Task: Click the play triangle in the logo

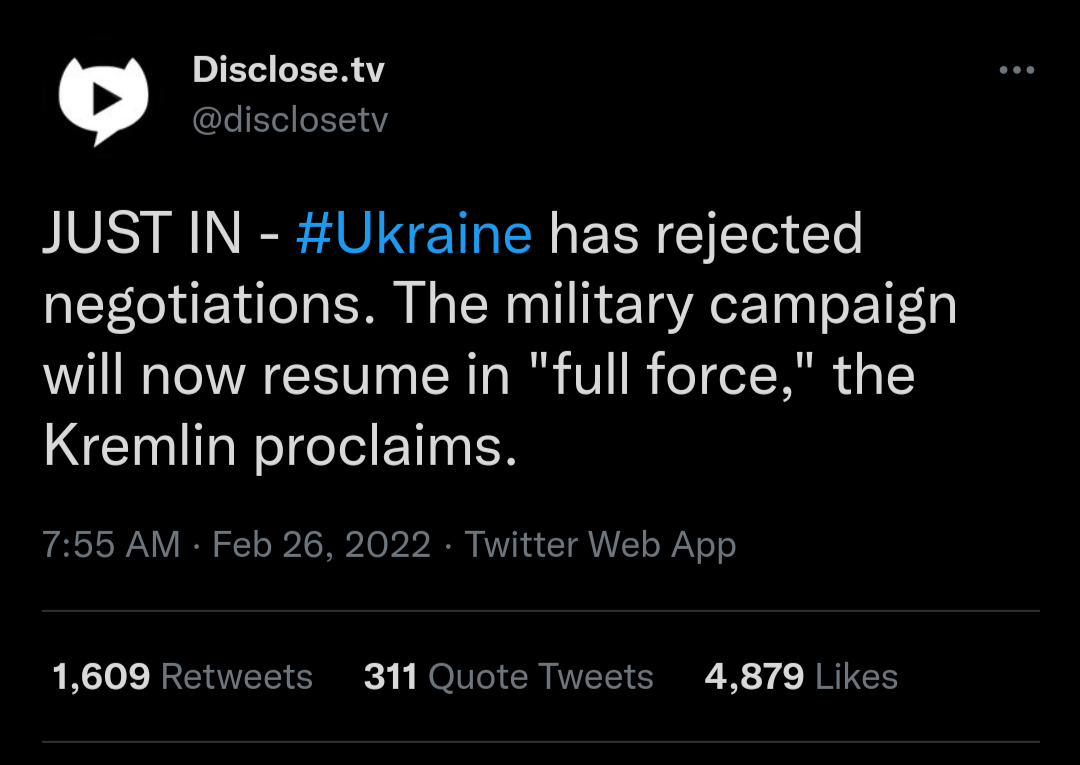Action: click(x=104, y=96)
